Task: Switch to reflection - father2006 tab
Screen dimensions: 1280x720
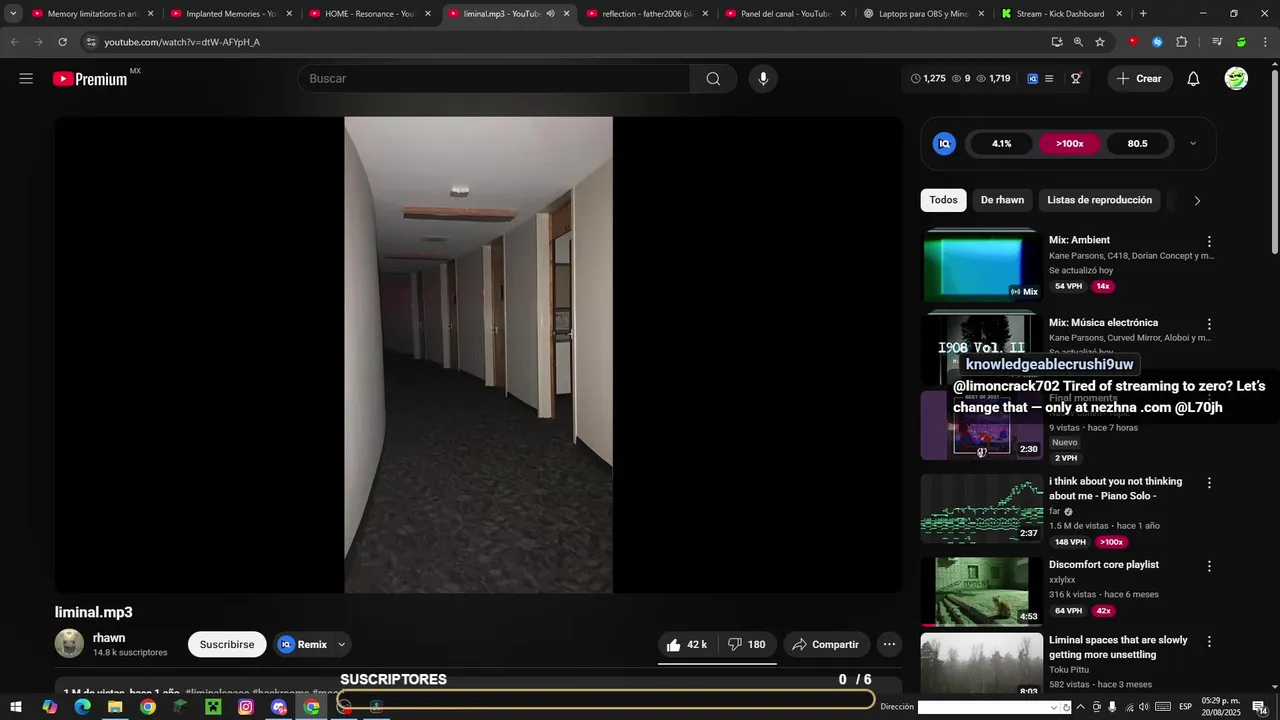Action: click(647, 14)
